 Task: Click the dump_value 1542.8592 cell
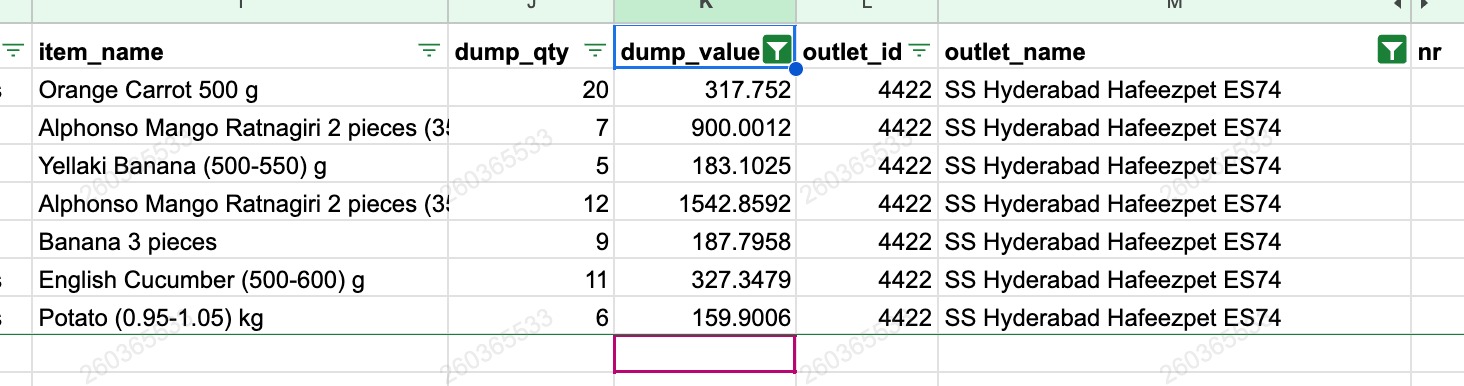(x=705, y=204)
